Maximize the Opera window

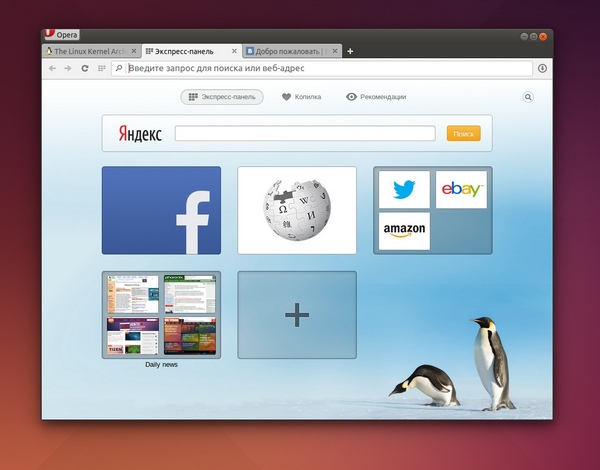point(533,37)
